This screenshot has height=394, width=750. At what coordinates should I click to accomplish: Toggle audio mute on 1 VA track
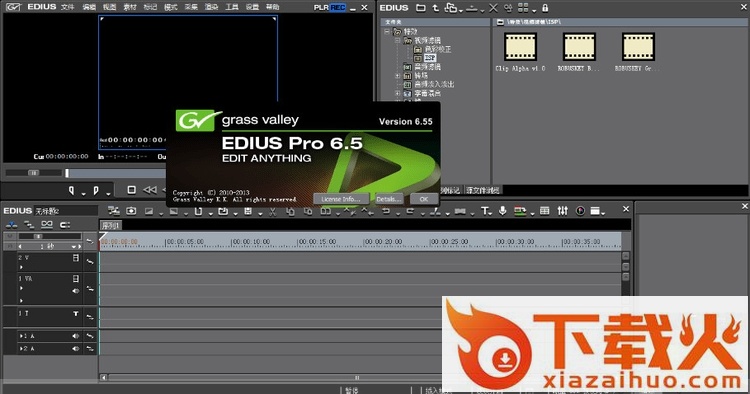76,291
